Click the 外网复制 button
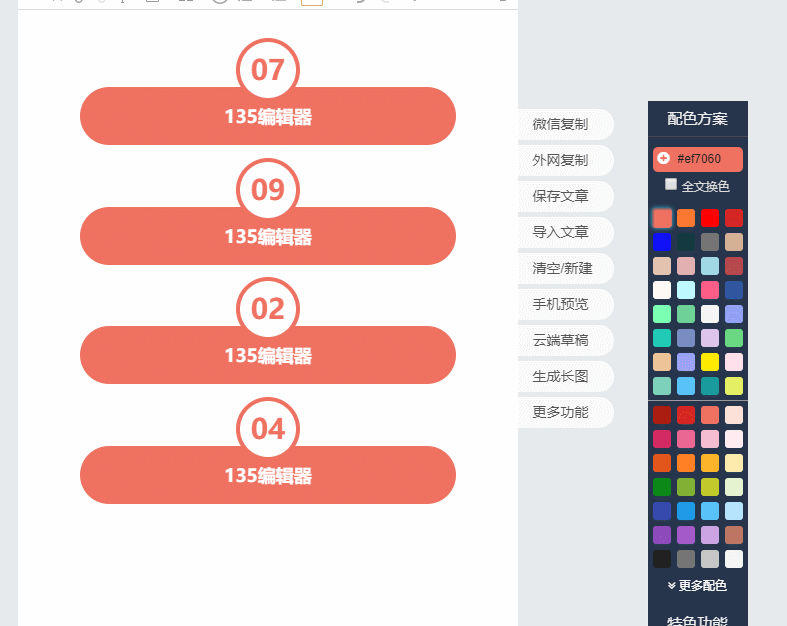Screen dimensions: 787x626 click(x=561, y=160)
